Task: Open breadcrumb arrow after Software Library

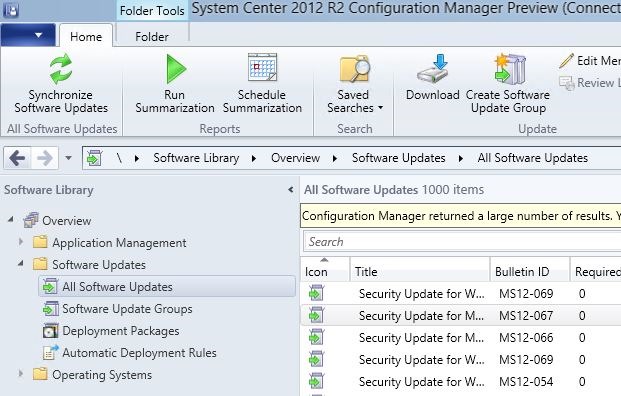Action: pos(253,158)
